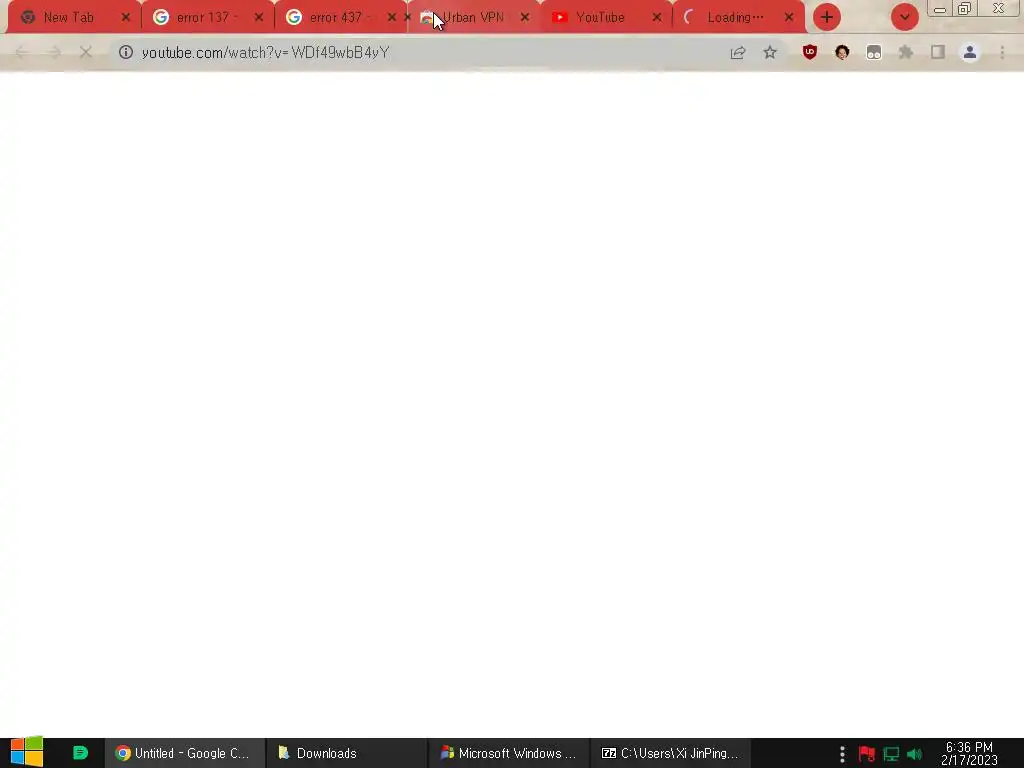Share this page icon

[x=738, y=52]
